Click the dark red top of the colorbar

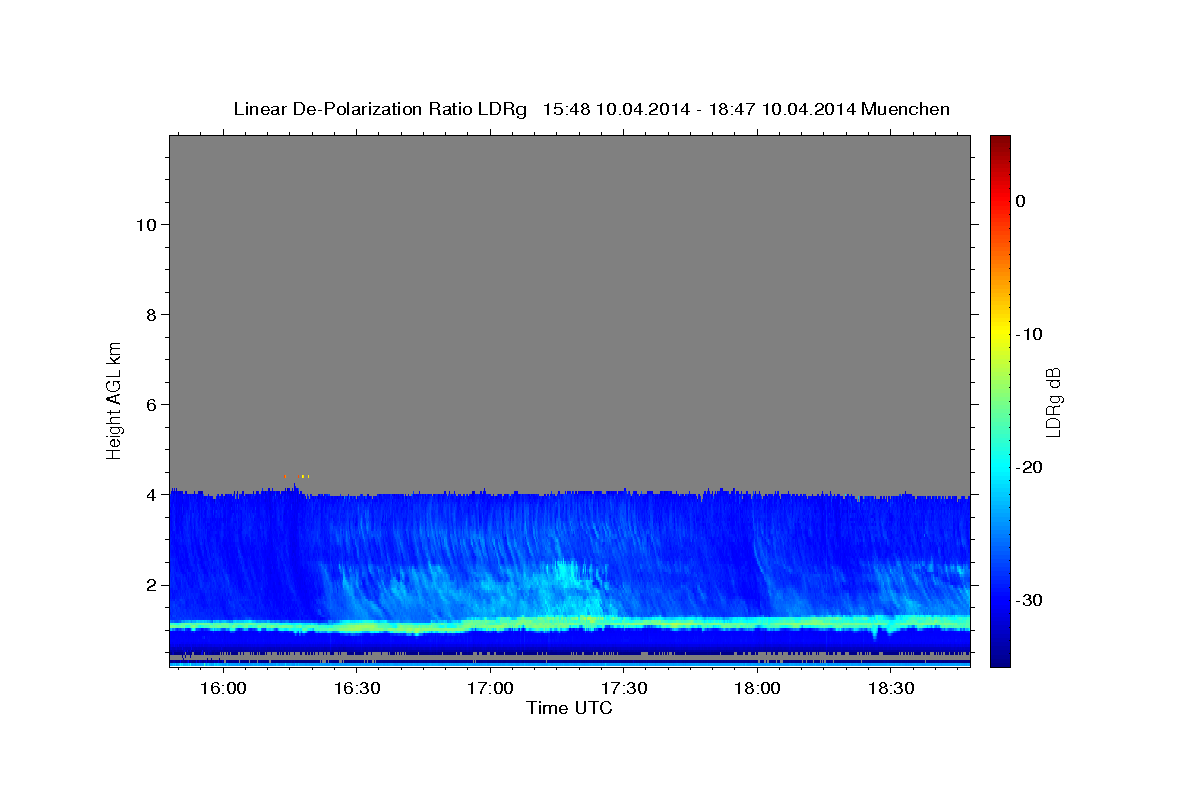tap(1000, 145)
